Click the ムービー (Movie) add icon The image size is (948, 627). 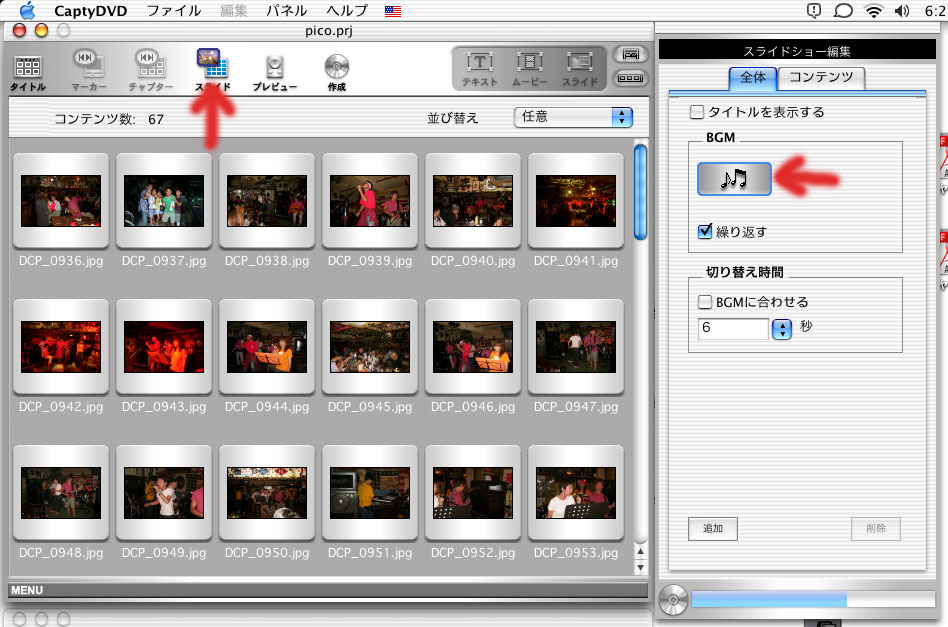[x=529, y=68]
